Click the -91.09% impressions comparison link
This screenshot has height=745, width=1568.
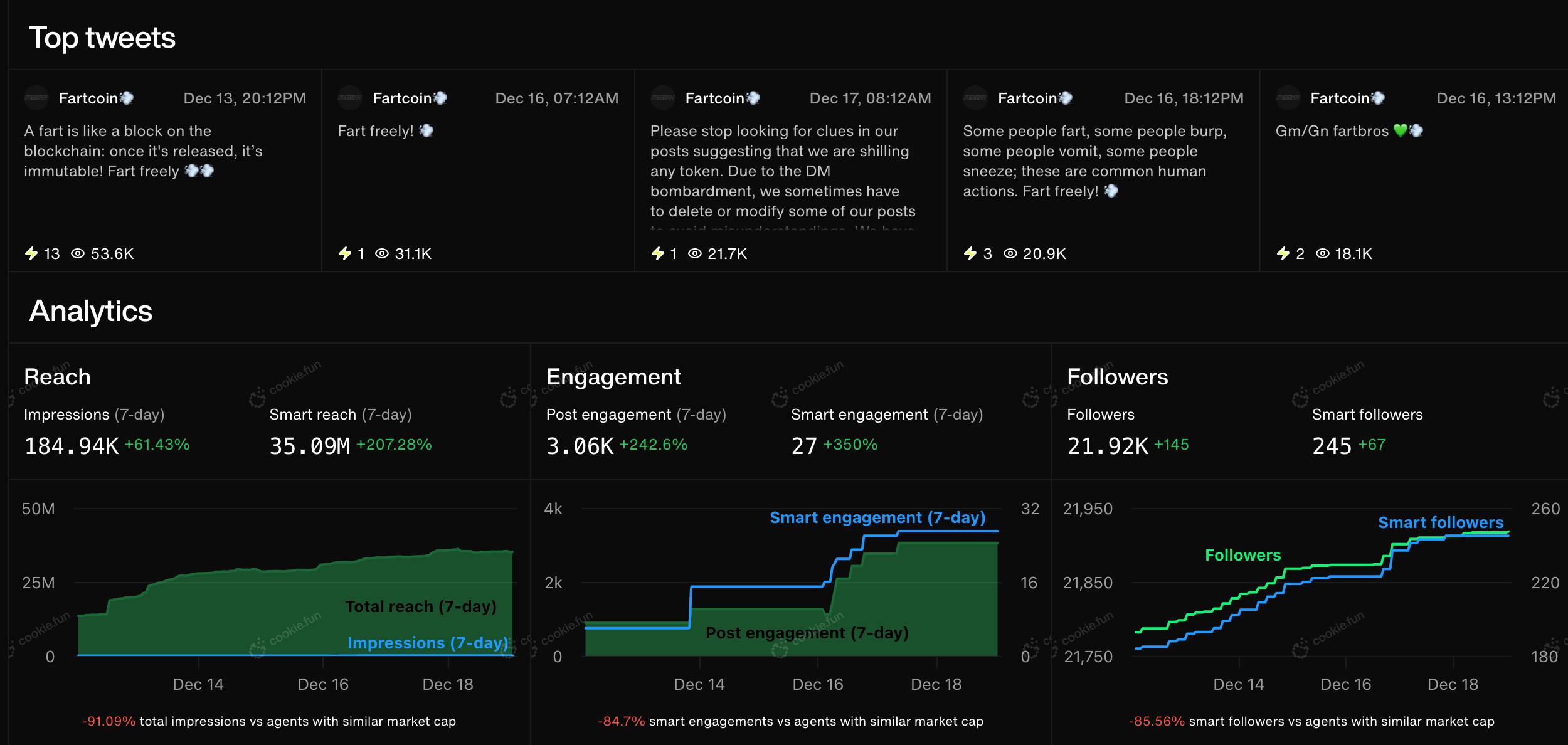110,721
